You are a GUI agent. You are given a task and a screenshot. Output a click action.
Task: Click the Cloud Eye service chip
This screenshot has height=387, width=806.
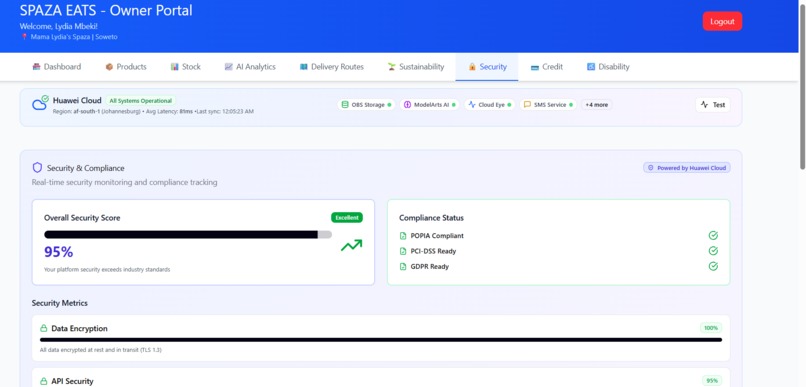490,105
